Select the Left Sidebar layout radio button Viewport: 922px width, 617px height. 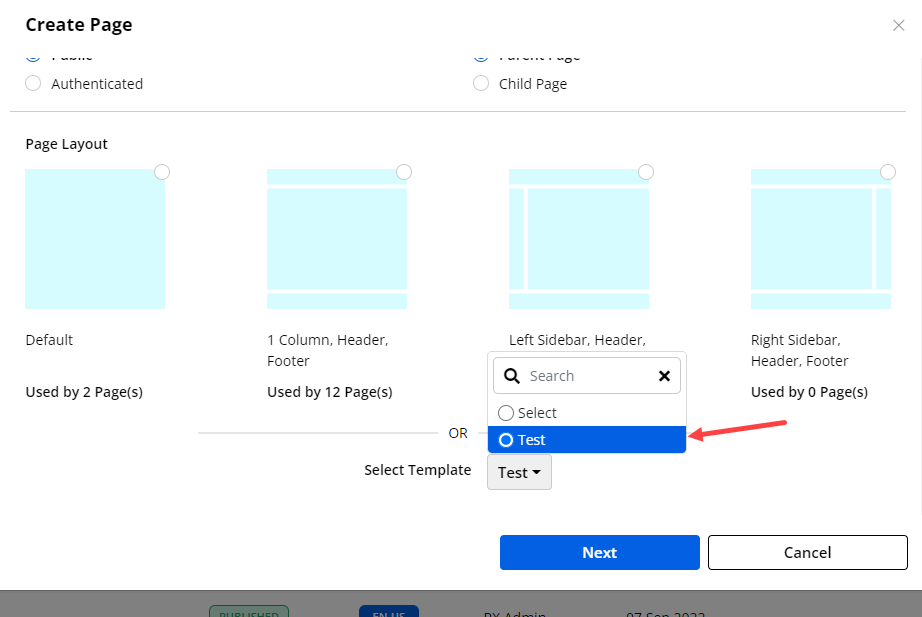point(646,172)
